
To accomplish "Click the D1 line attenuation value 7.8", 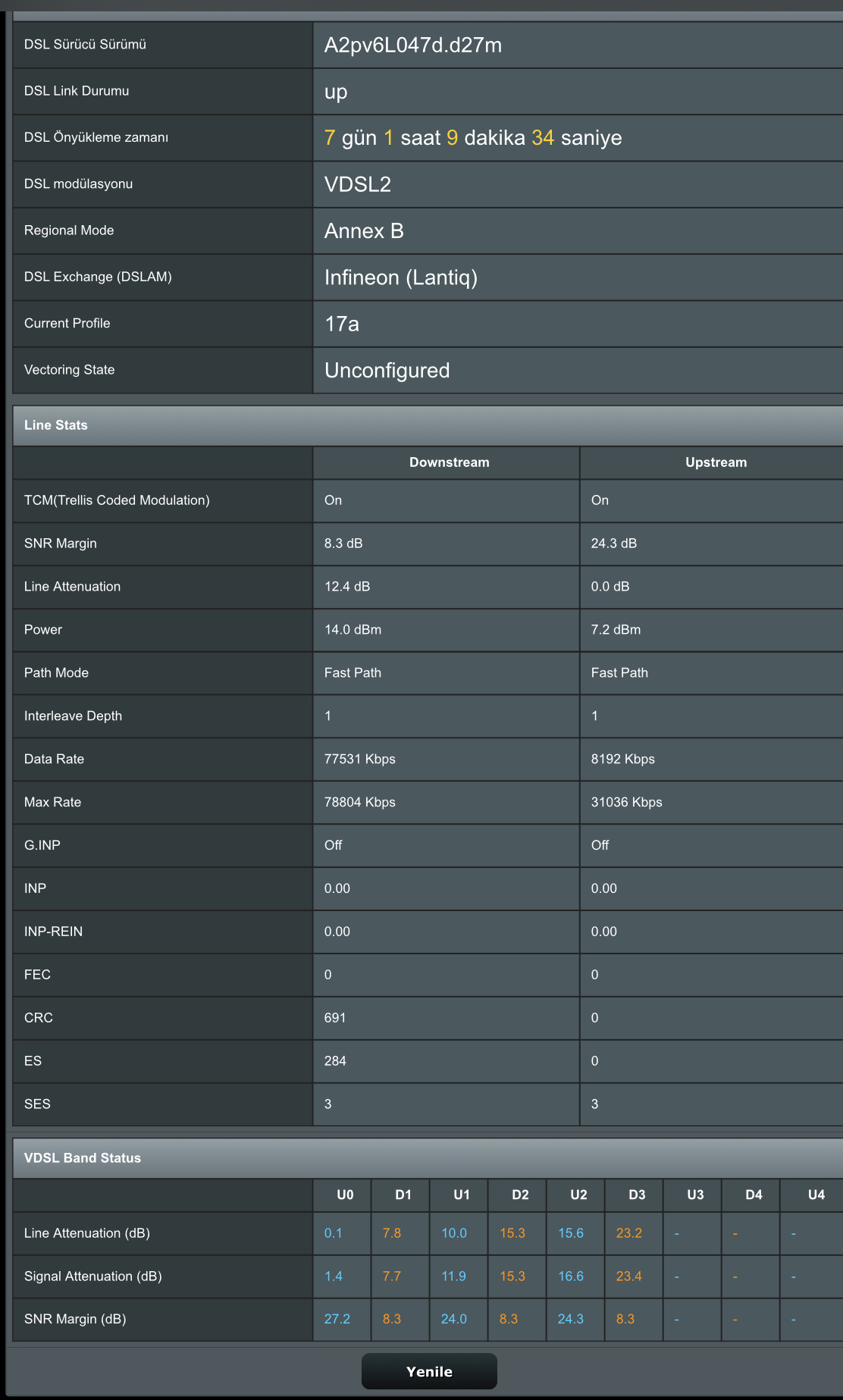I will click(x=392, y=1233).
